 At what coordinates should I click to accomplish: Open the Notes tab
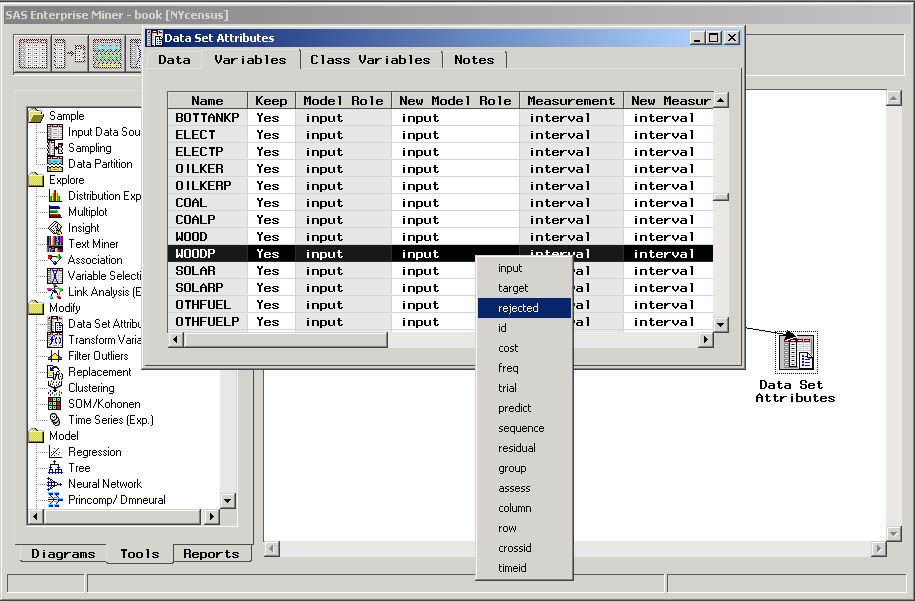point(474,60)
